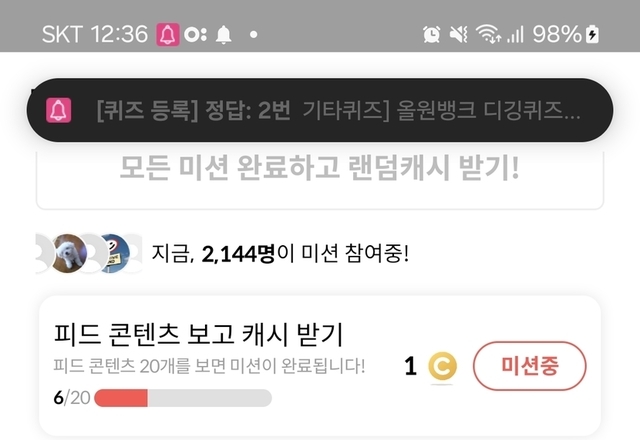This screenshot has height=440, width=640.
Task: Tap the alarm clock icon in the status bar
Action: 432,34
